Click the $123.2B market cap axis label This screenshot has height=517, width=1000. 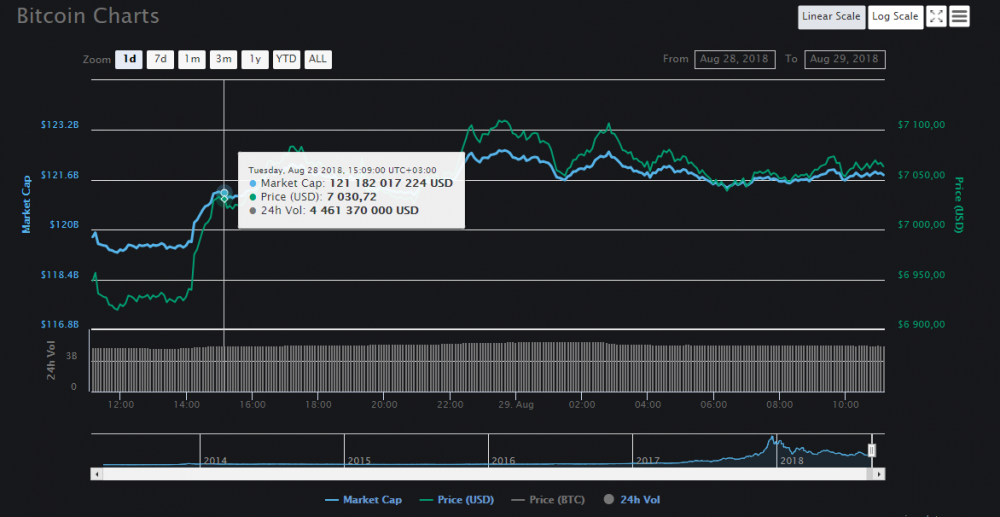click(60, 125)
